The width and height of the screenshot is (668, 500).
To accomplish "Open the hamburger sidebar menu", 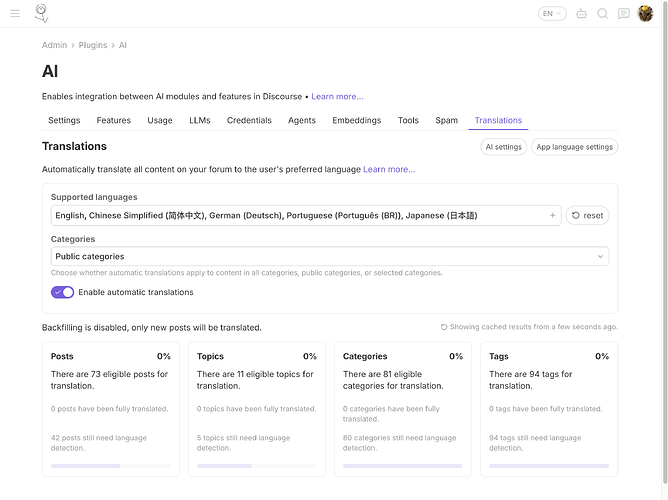I will pos(15,14).
